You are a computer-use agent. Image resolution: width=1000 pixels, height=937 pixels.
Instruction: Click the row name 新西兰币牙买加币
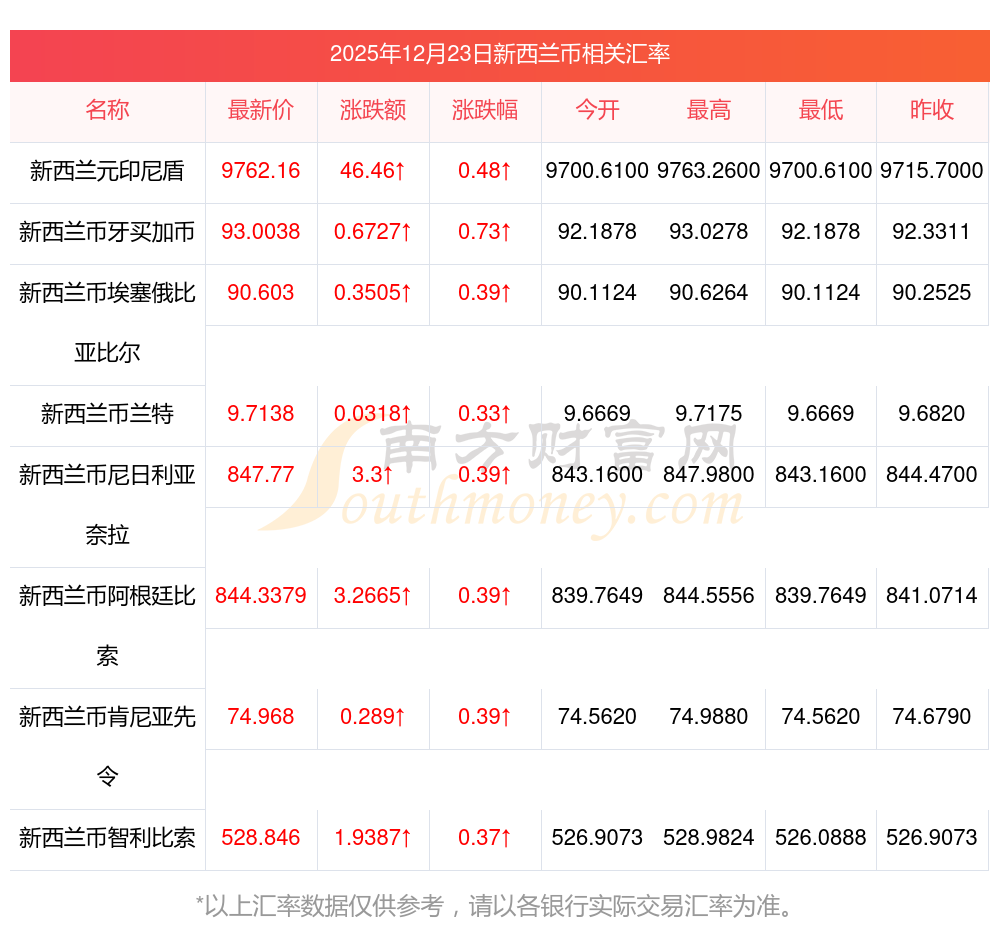coord(107,232)
